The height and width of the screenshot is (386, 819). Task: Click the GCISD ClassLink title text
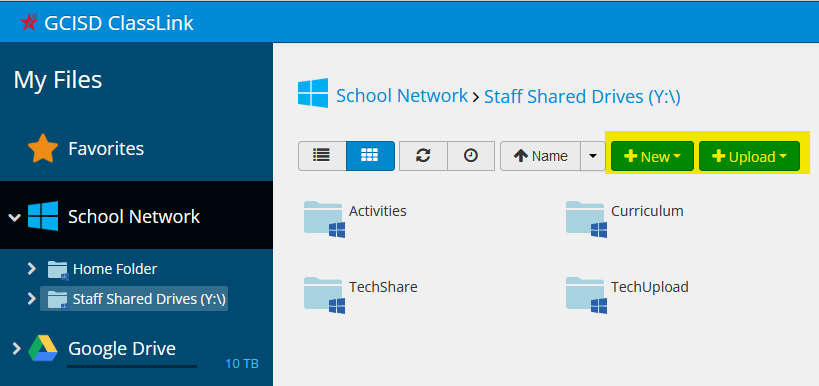(x=119, y=22)
